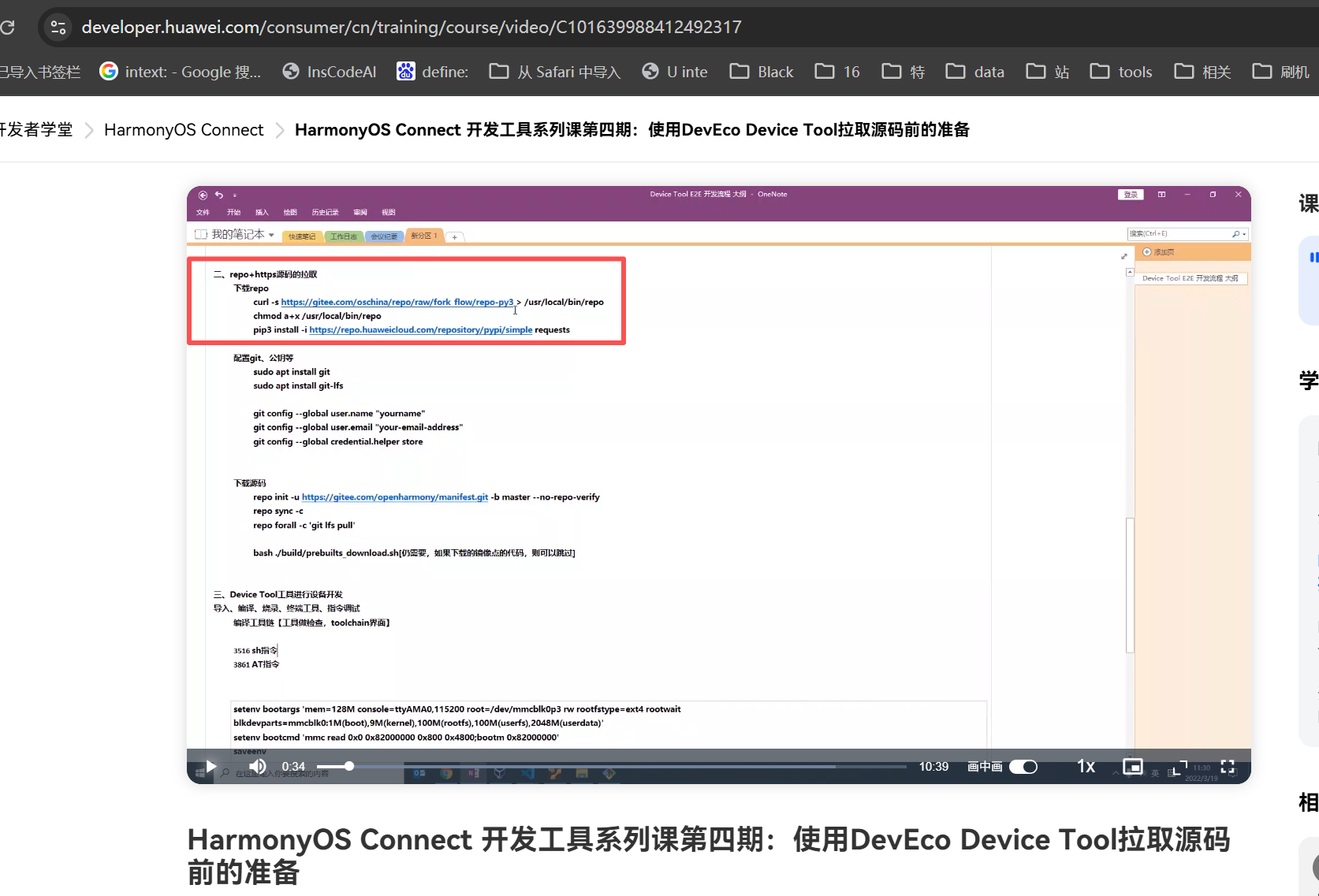
Task: Enter fullscreen with the player's fullscreen icon
Action: (x=1228, y=767)
